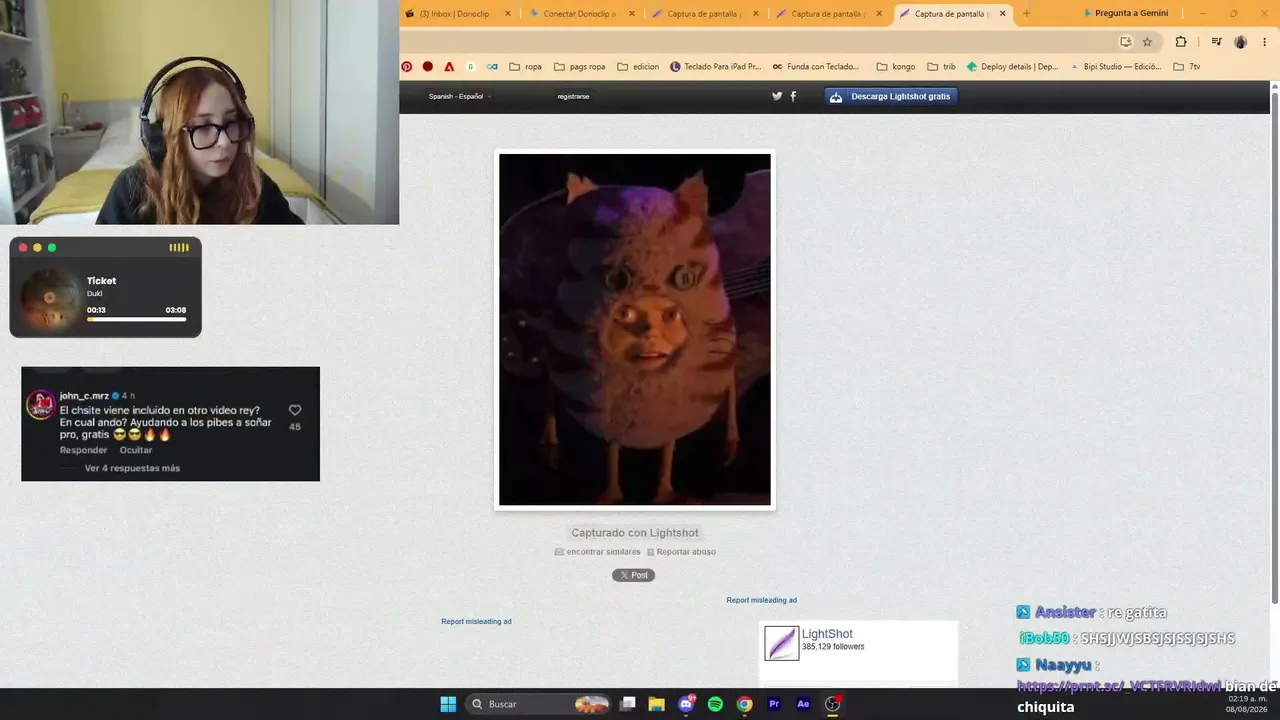Click the john_c.mrz profile avatar

pyautogui.click(x=40, y=404)
